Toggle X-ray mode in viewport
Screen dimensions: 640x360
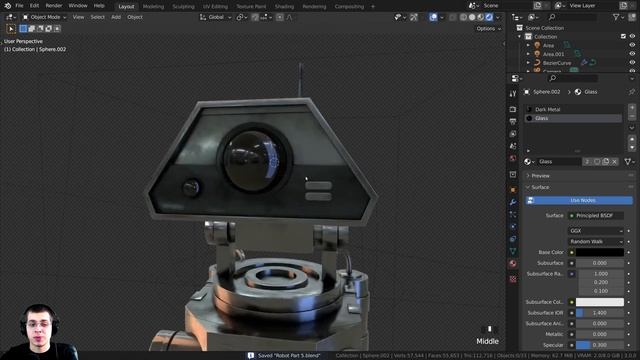(x=452, y=17)
